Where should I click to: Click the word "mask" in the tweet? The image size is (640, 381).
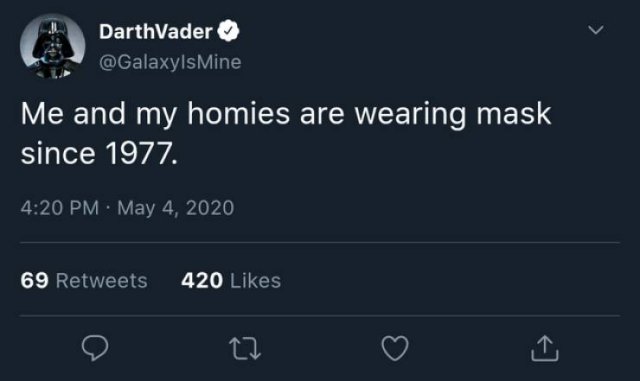coord(513,114)
